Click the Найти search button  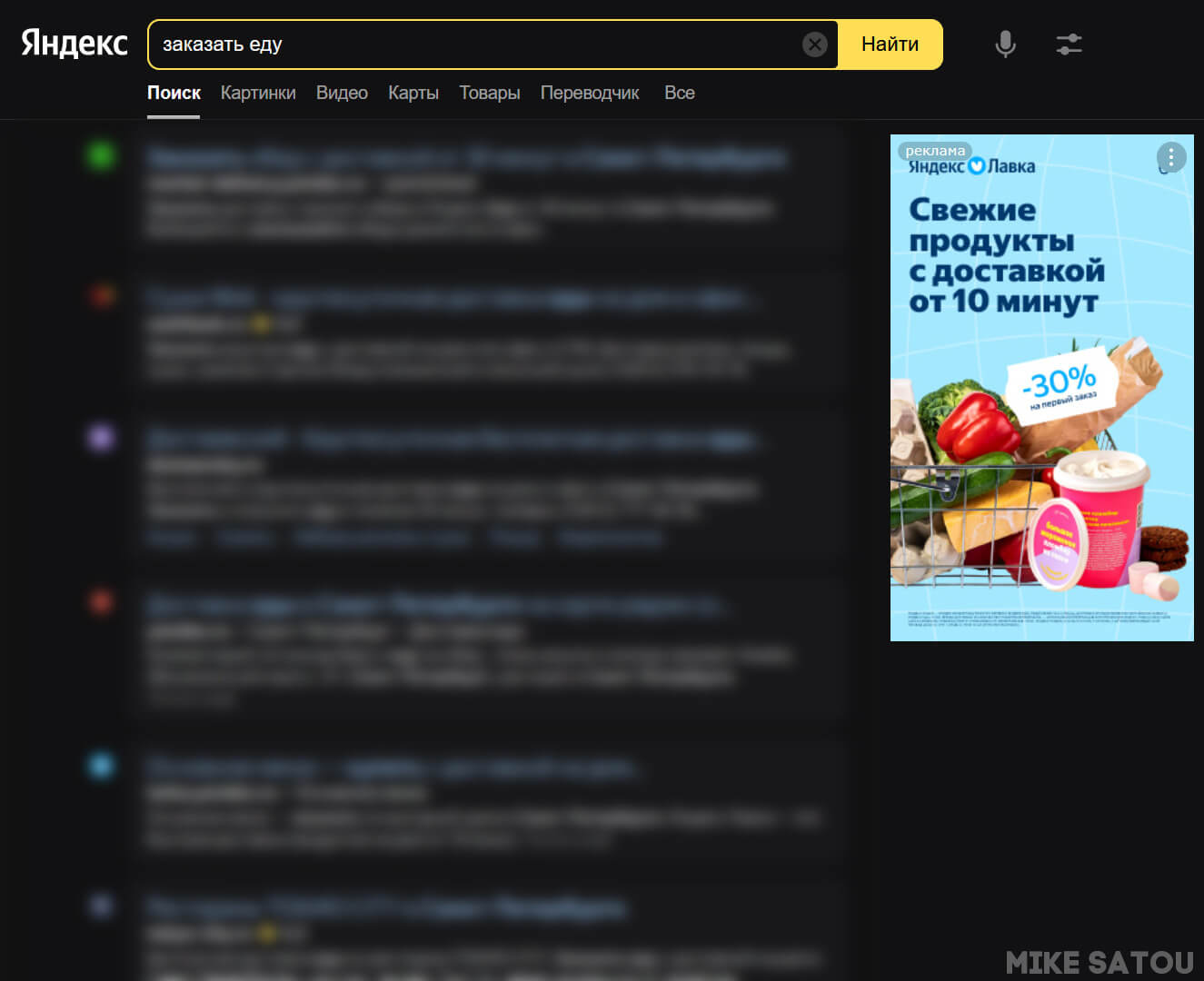point(891,45)
